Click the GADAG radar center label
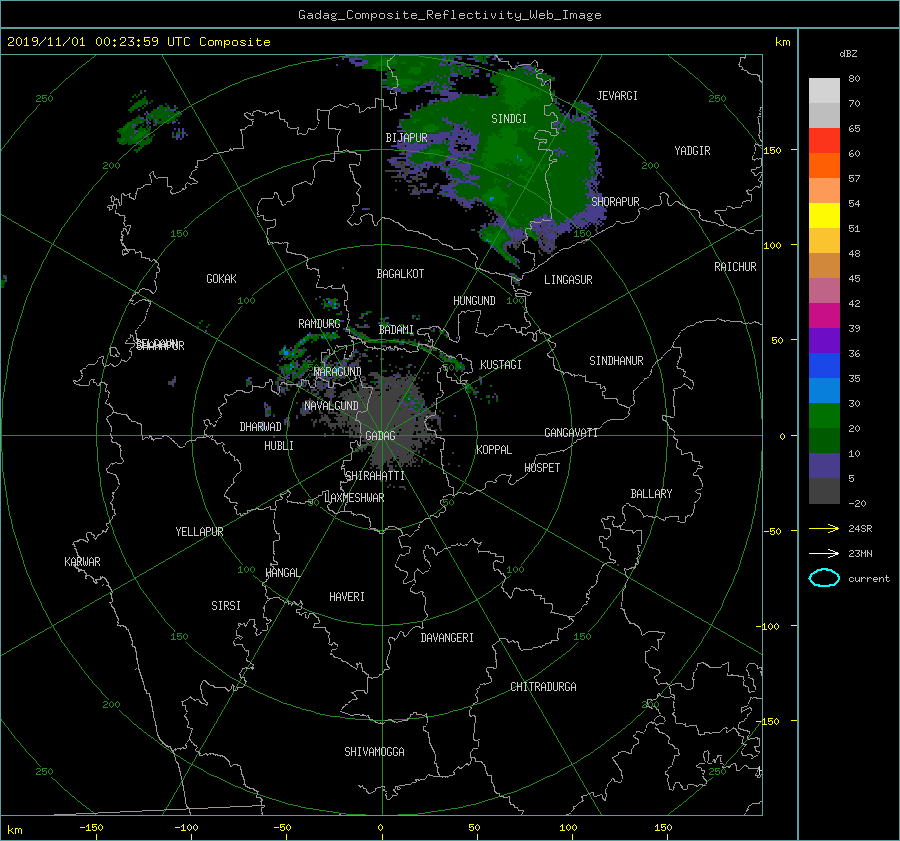Image resolution: width=900 pixels, height=841 pixels. 380,436
